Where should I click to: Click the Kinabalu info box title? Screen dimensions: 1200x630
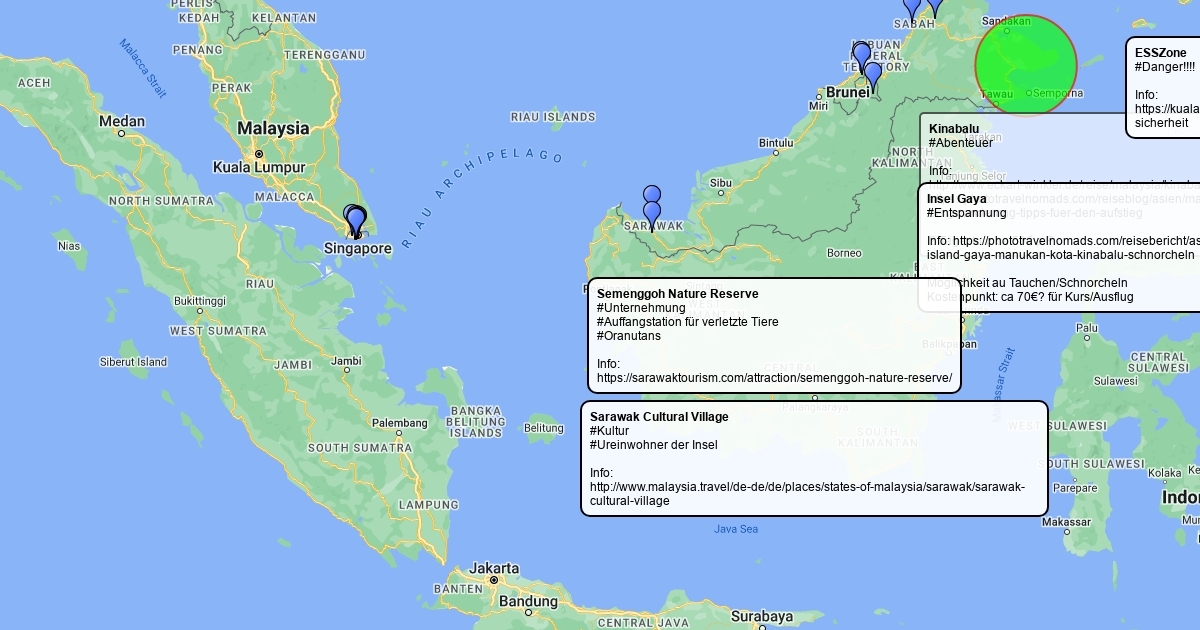point(954,129)
